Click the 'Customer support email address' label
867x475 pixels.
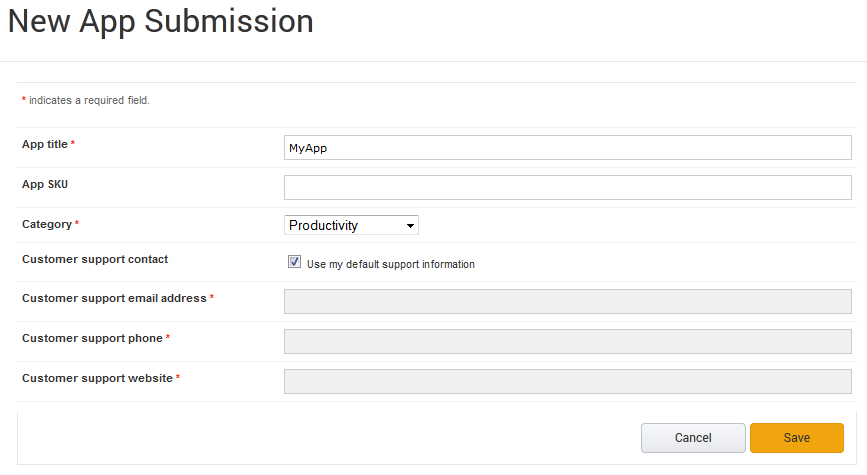coord(114,299)
